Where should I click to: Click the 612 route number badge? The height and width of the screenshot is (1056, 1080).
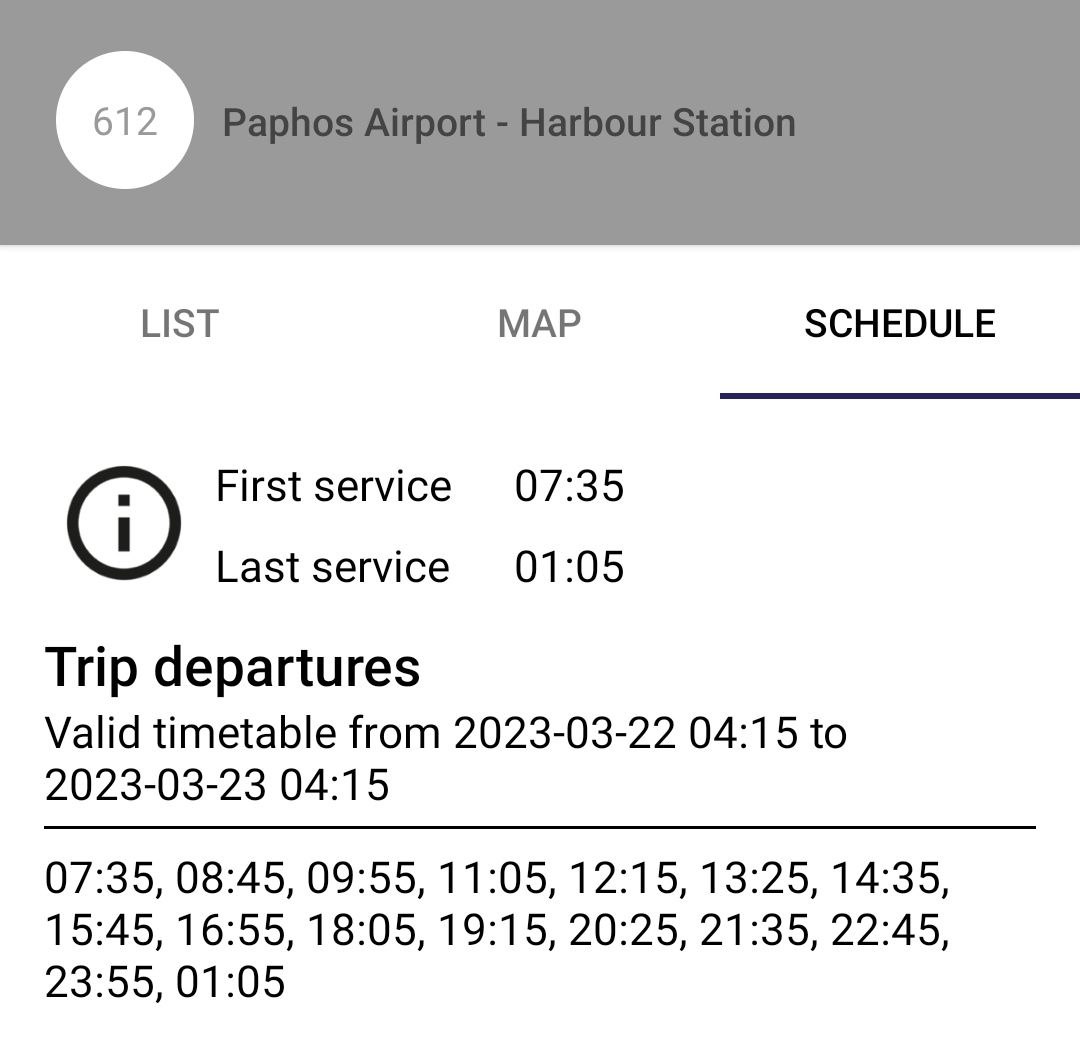coord(124,121)
